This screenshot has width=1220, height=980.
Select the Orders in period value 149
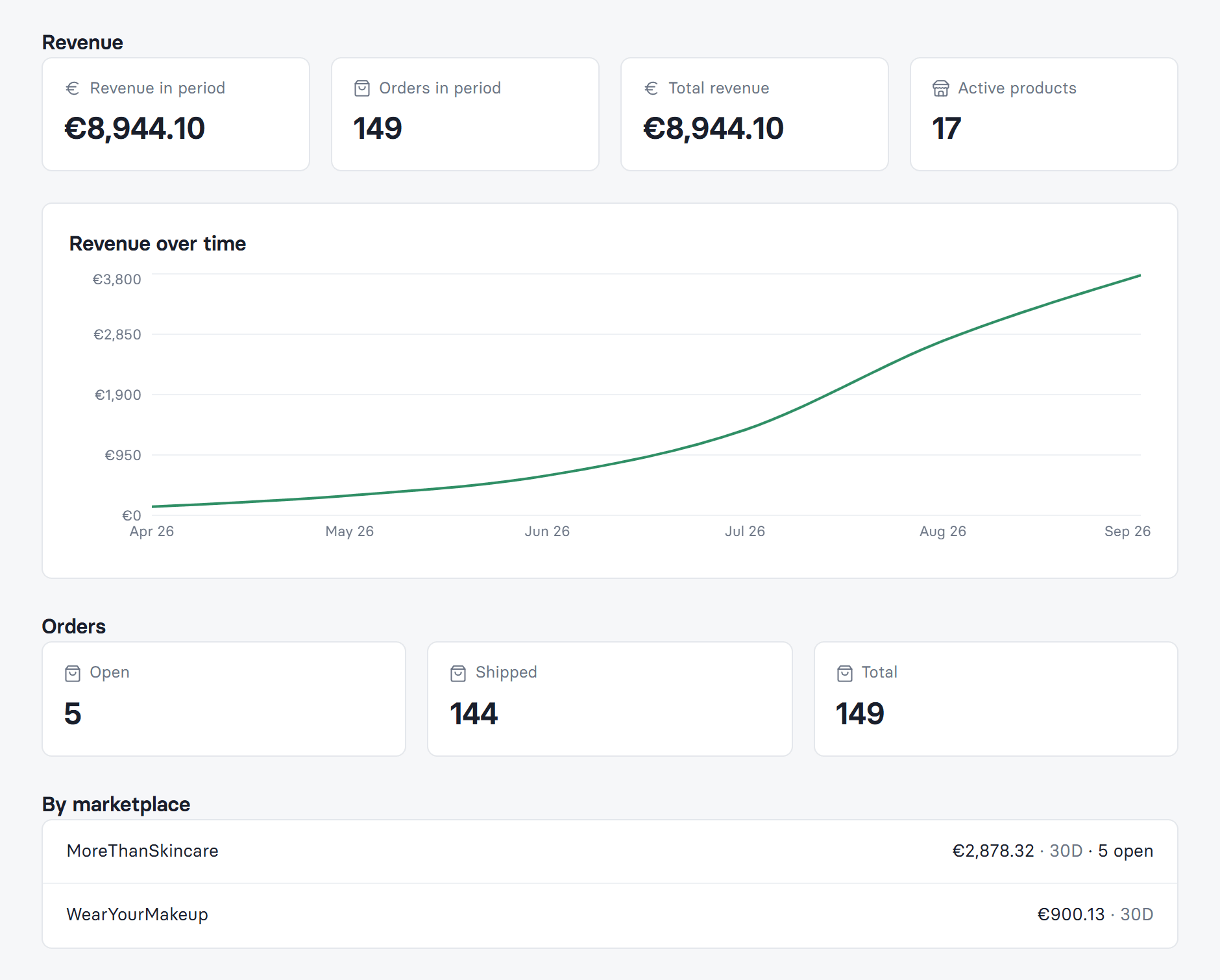click(x=378, y=129)
